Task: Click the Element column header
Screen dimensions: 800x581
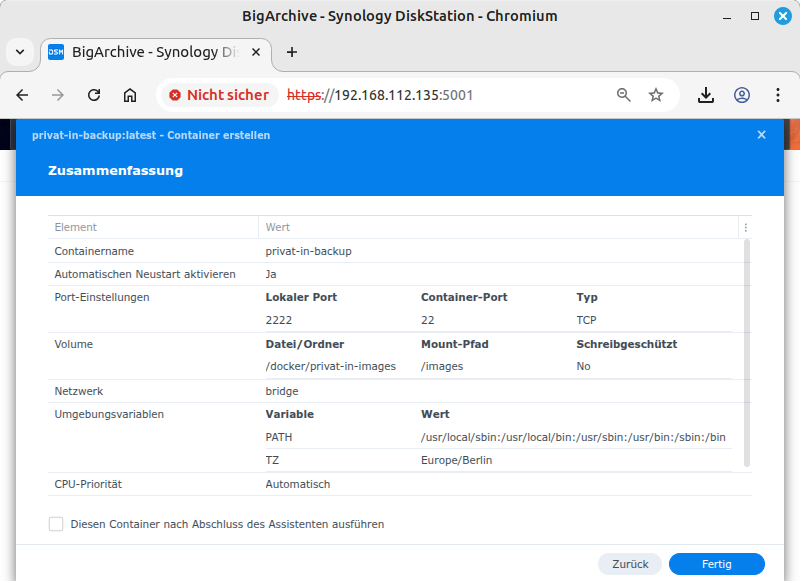Action: (150, 228)
